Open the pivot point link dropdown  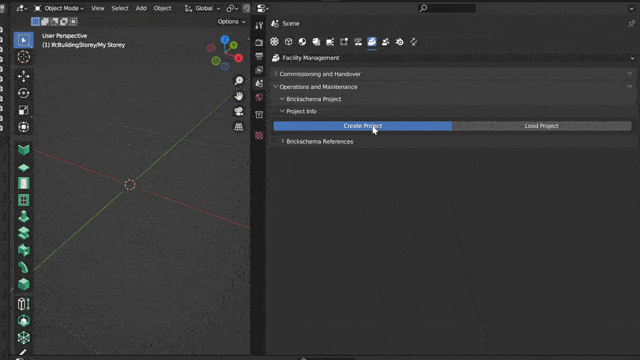pos(232,8)
